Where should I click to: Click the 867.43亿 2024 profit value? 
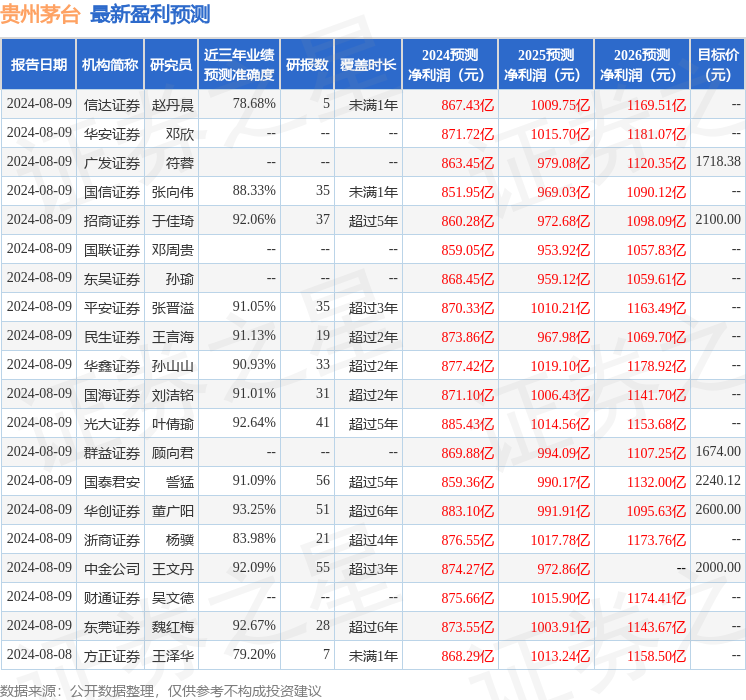click(x=467, y=105)
